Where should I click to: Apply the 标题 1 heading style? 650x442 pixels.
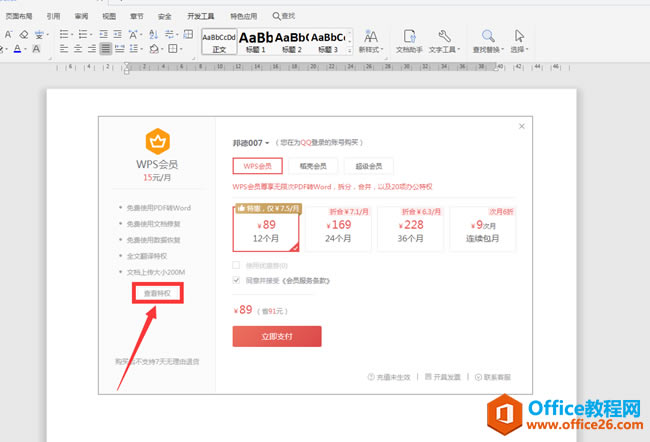(255, 41)
